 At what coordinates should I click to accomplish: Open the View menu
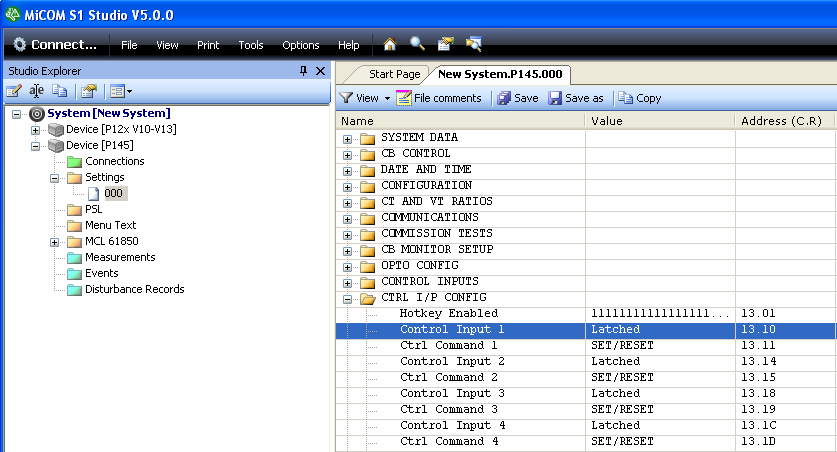click(x=167, y=45)
